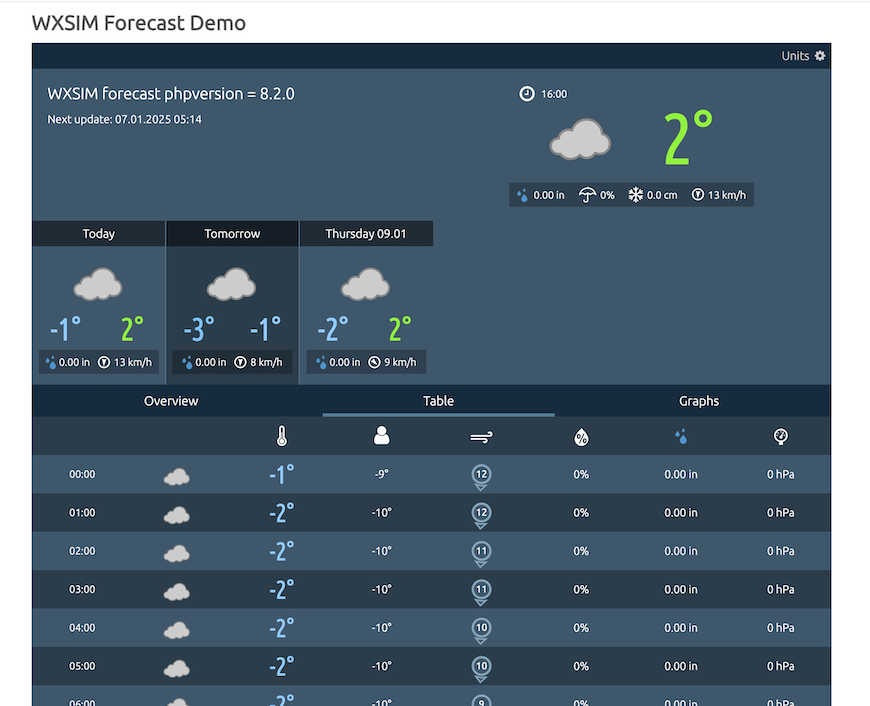Click the wind badge in 03:00 row

coord(481,591)
